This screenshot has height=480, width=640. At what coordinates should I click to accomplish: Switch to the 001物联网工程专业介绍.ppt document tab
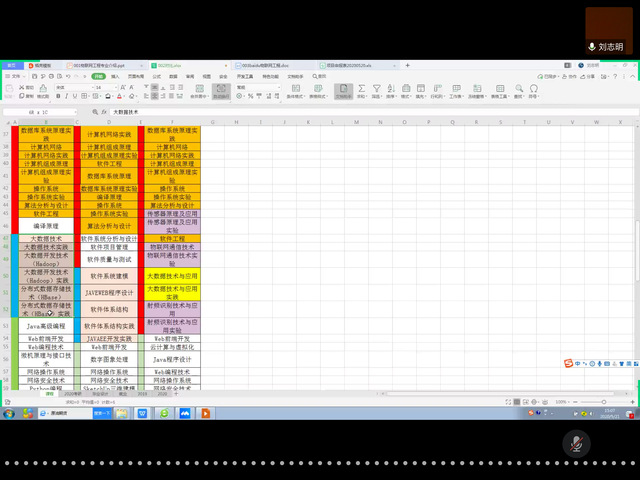pyautogui.click(x=100, y=64)
